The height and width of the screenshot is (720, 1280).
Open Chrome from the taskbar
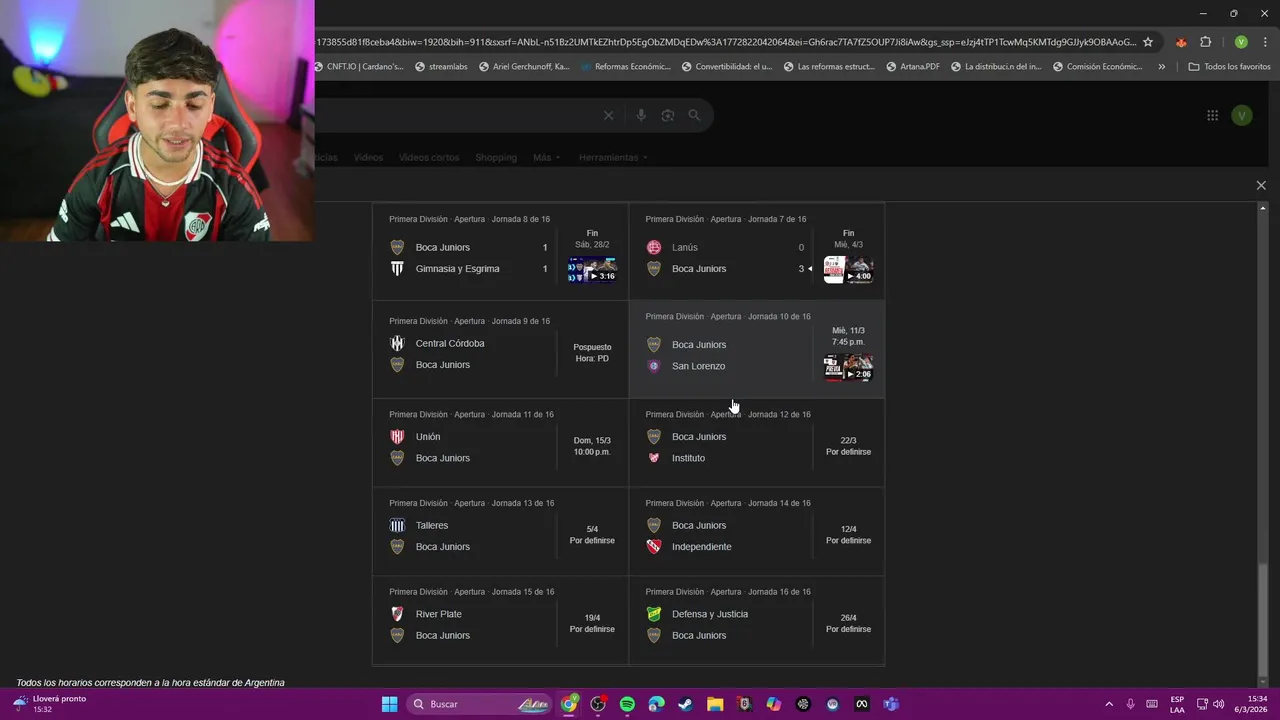tap(569, 704)
